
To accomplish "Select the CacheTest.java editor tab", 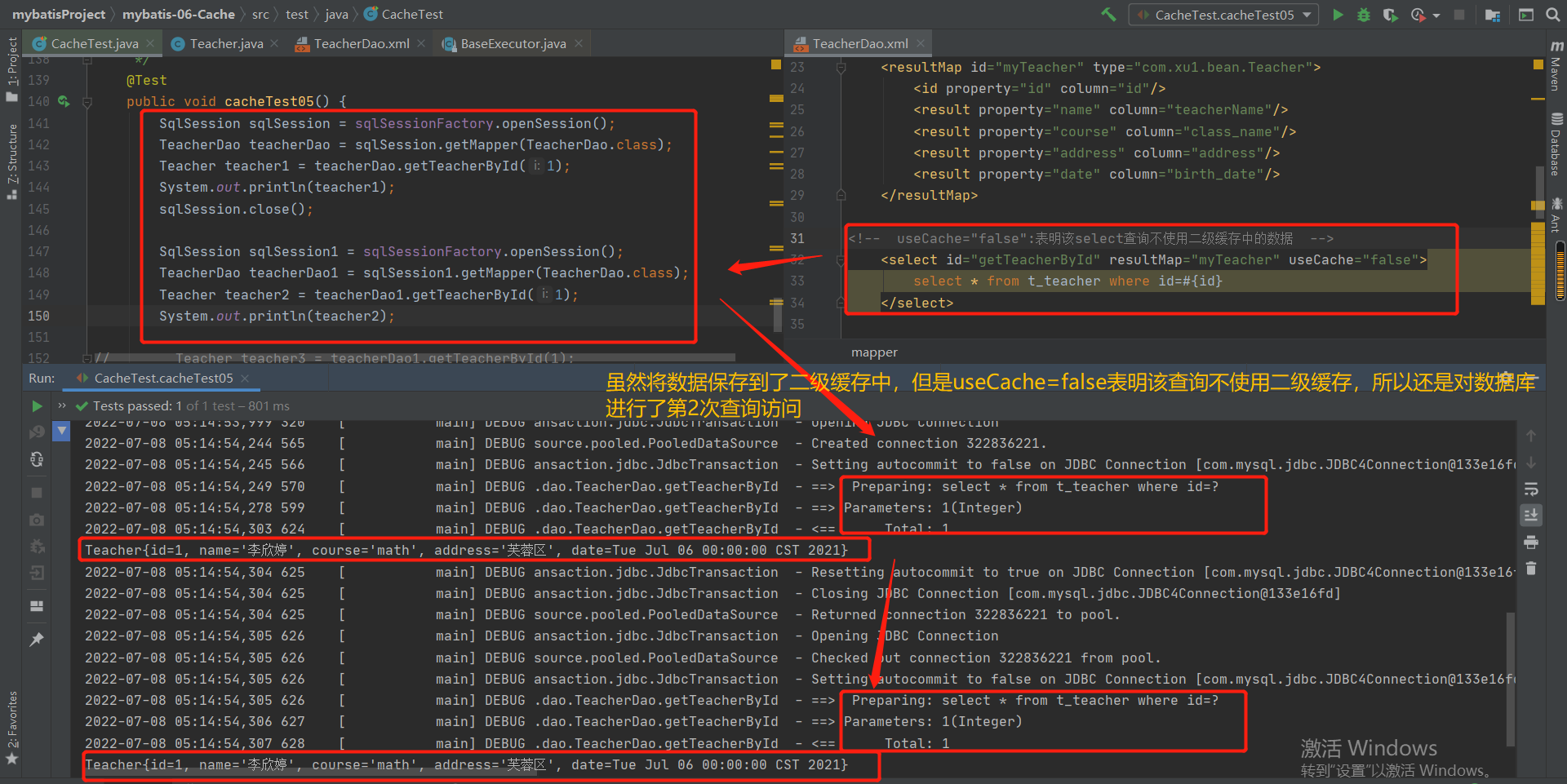I will (x=94, y=43).
